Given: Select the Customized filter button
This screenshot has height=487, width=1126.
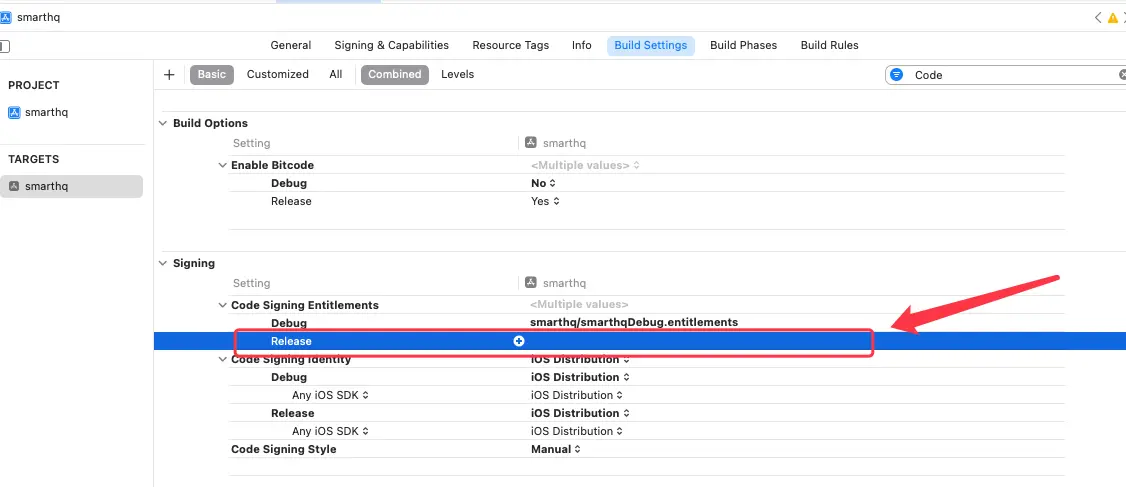Looking at the screenshot, I should [x=278, y=75].
